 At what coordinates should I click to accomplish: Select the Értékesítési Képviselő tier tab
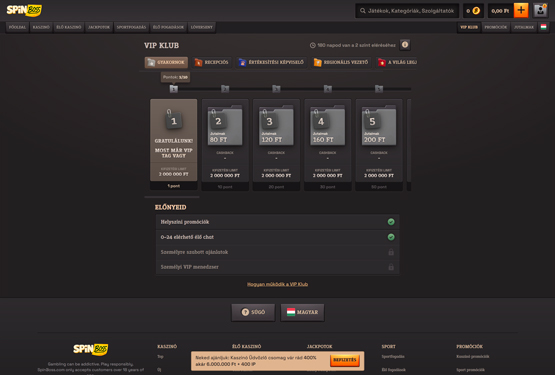pos(271,62)
